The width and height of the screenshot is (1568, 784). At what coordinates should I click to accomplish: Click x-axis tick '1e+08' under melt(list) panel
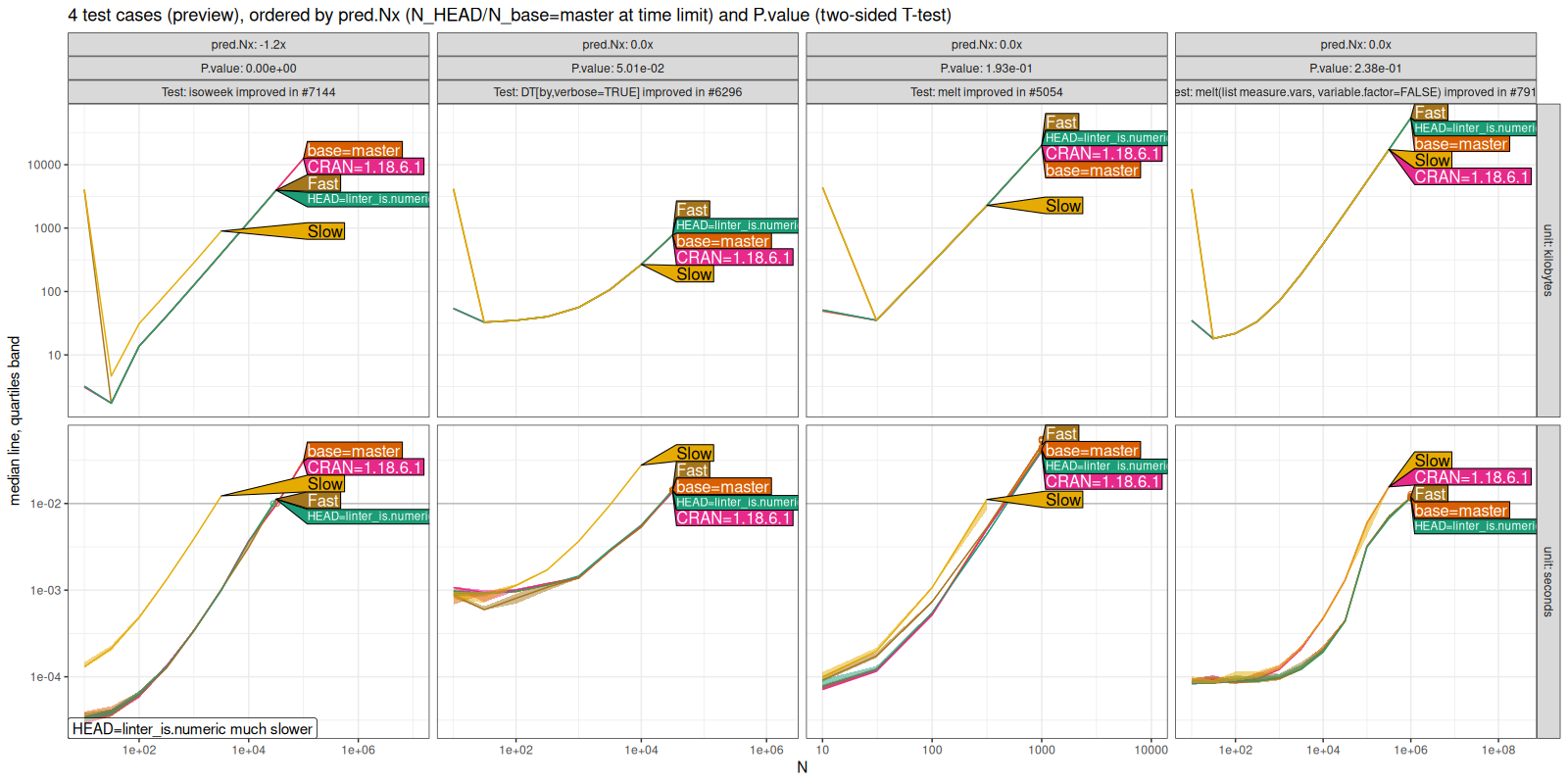coord(1497,751)
